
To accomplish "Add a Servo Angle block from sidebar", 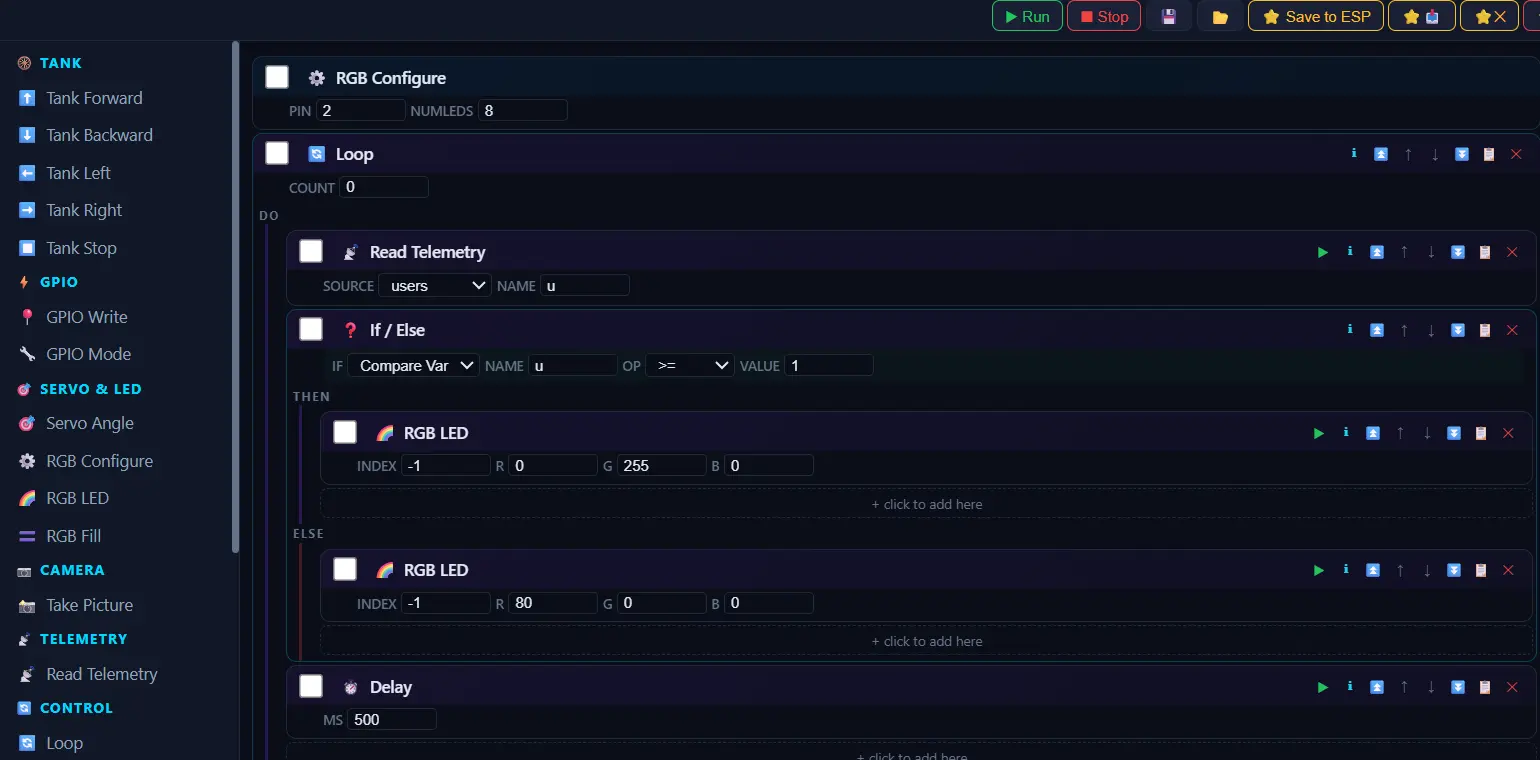I will (x=90, y=423).
